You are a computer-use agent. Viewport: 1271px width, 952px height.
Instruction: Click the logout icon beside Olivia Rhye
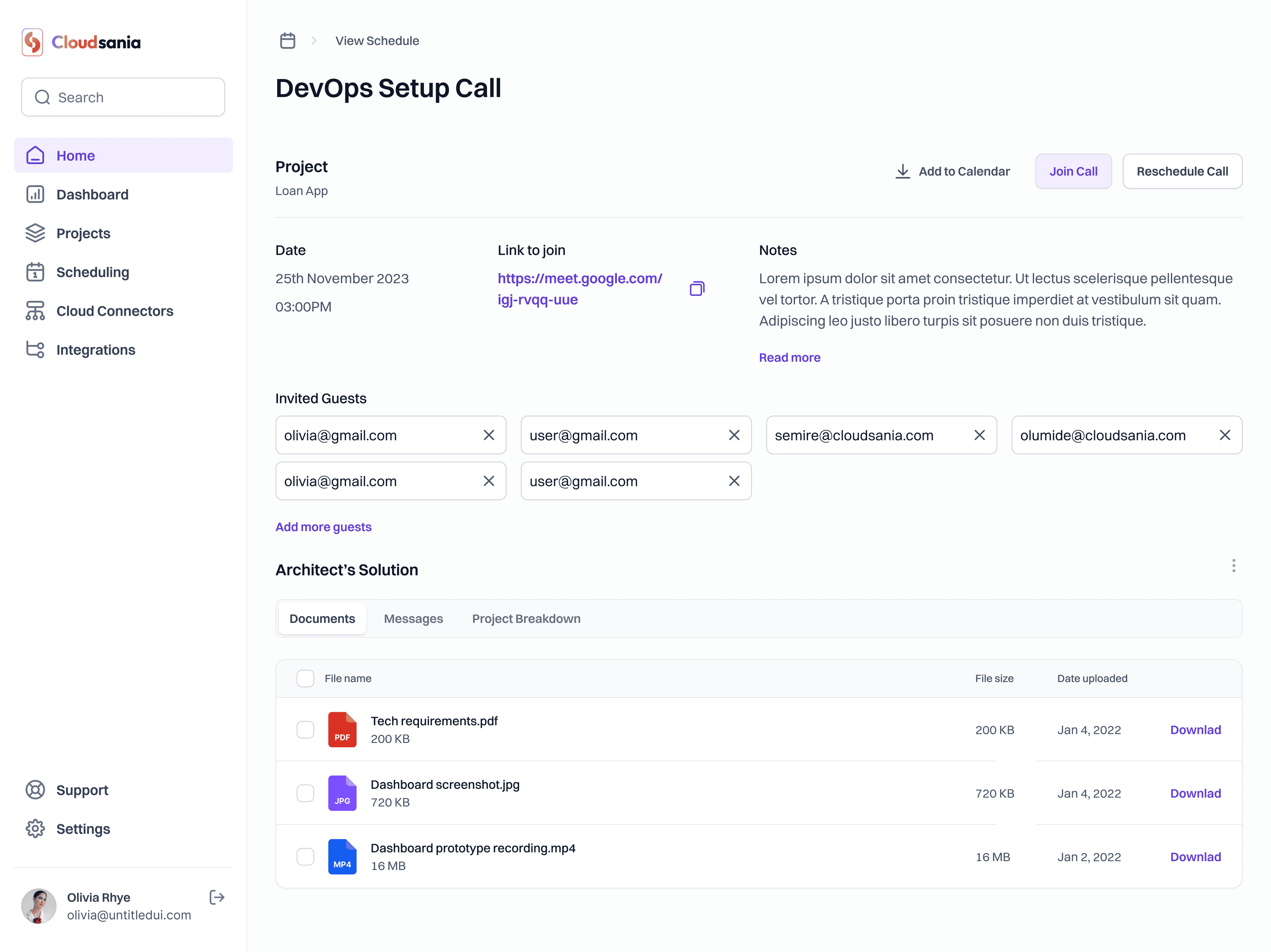tap(217, 897)
